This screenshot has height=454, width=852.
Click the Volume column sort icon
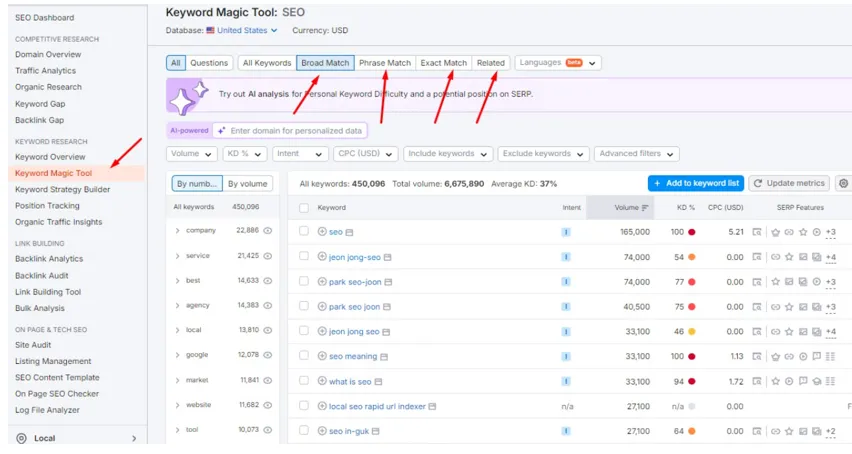[645, 208]
